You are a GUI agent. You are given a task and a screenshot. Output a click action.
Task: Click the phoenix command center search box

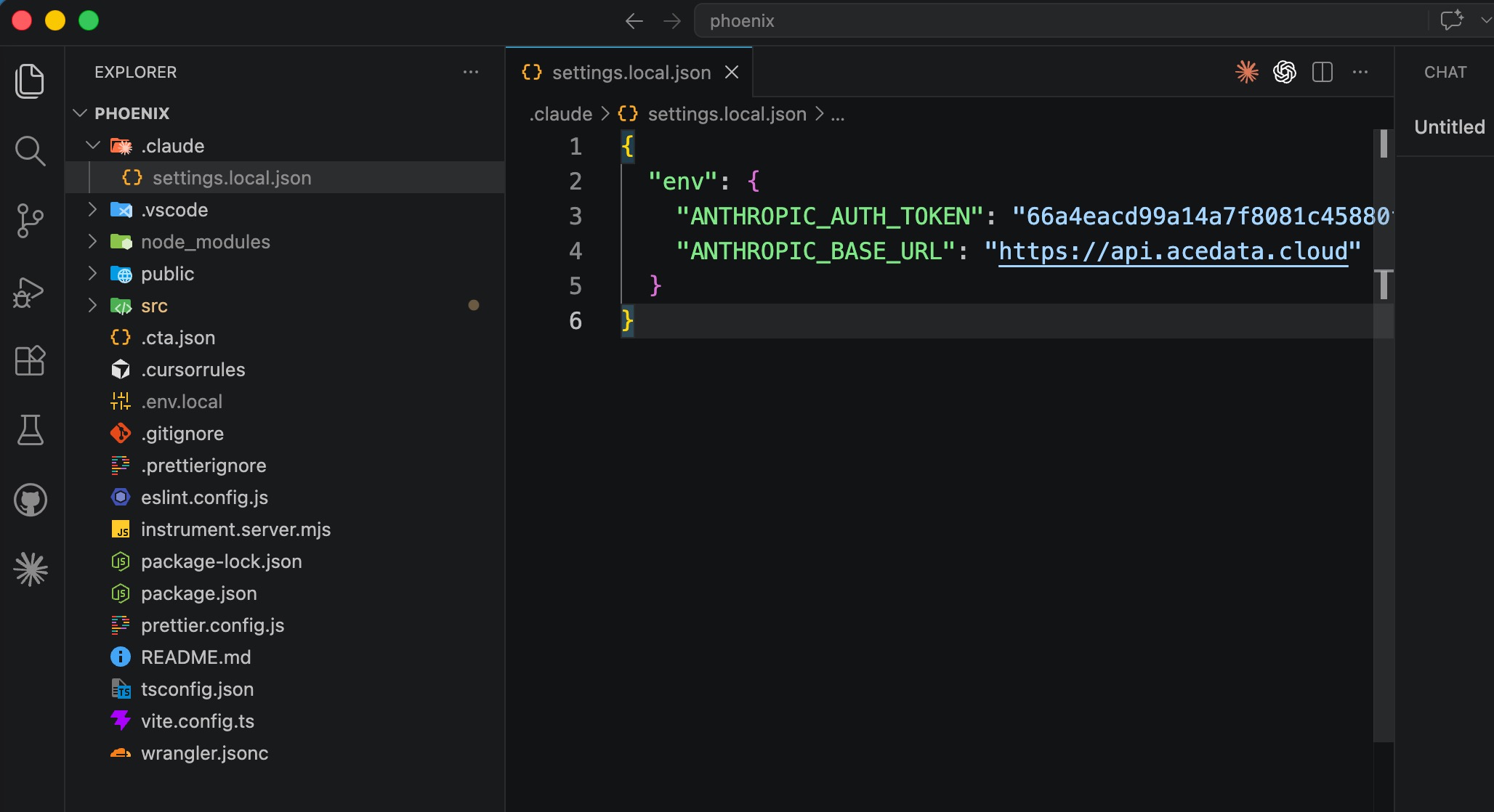pos(1061,21)
